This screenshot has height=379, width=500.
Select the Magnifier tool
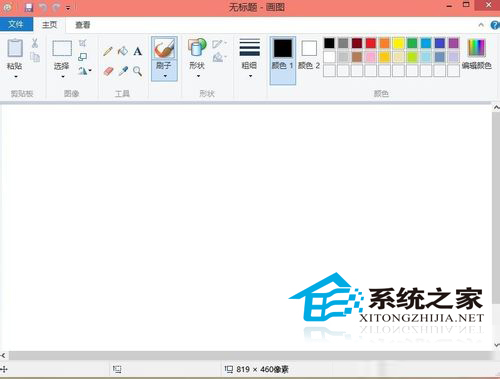click(138, 71)
